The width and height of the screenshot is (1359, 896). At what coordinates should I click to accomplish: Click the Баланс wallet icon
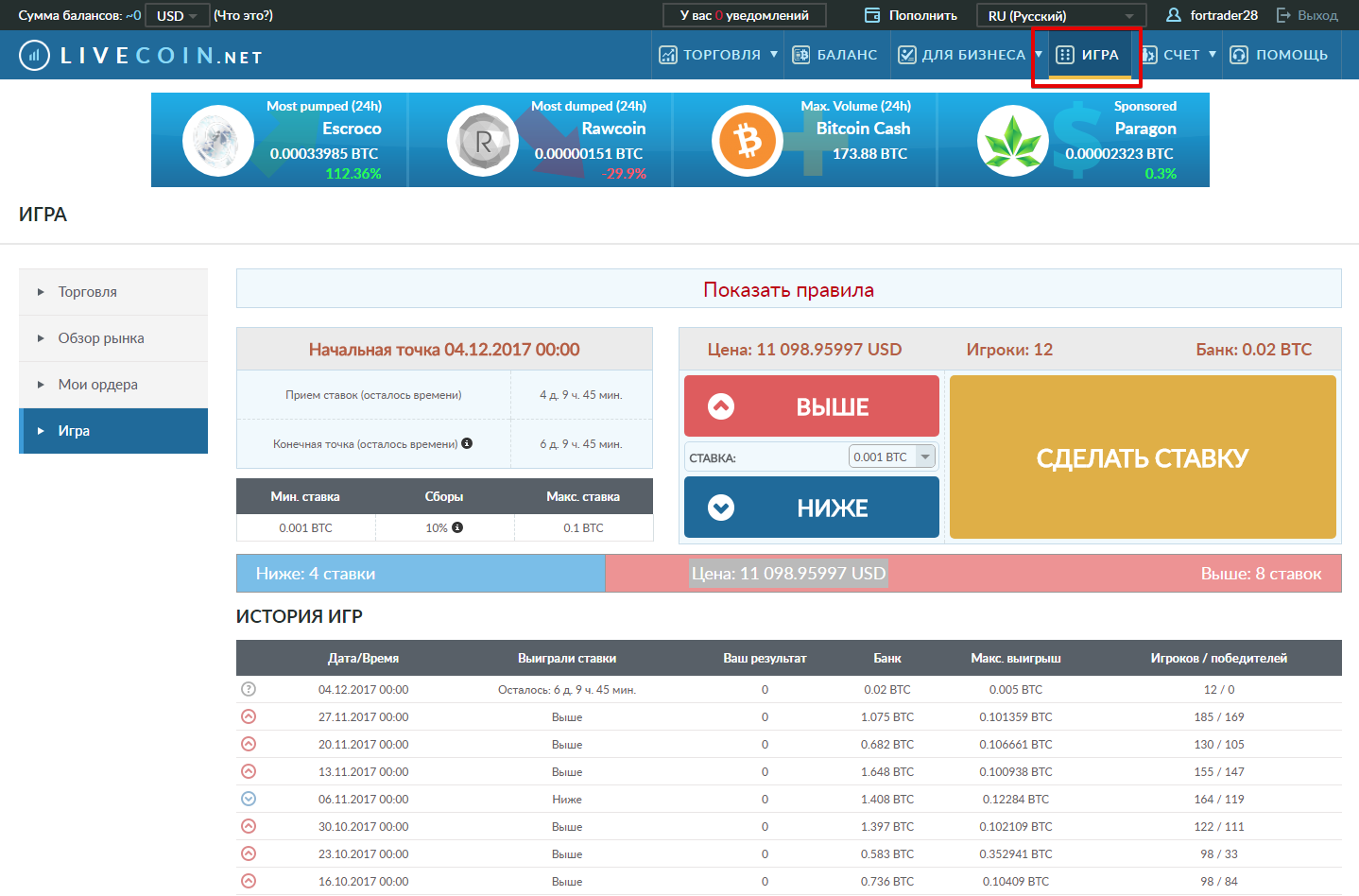tap(801, 55)
